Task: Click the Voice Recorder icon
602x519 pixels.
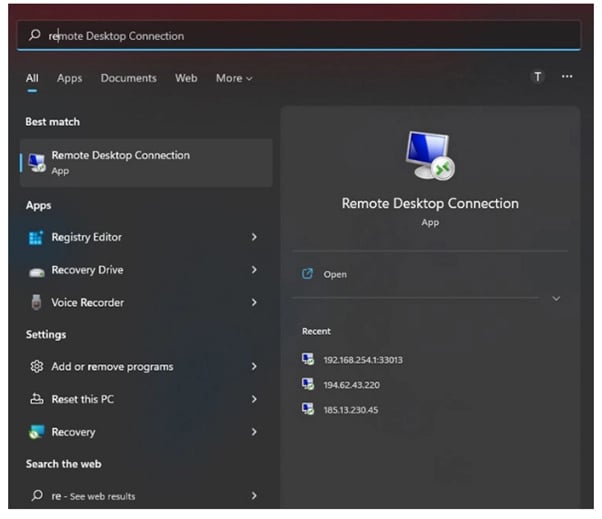Action: pos(36,302)
